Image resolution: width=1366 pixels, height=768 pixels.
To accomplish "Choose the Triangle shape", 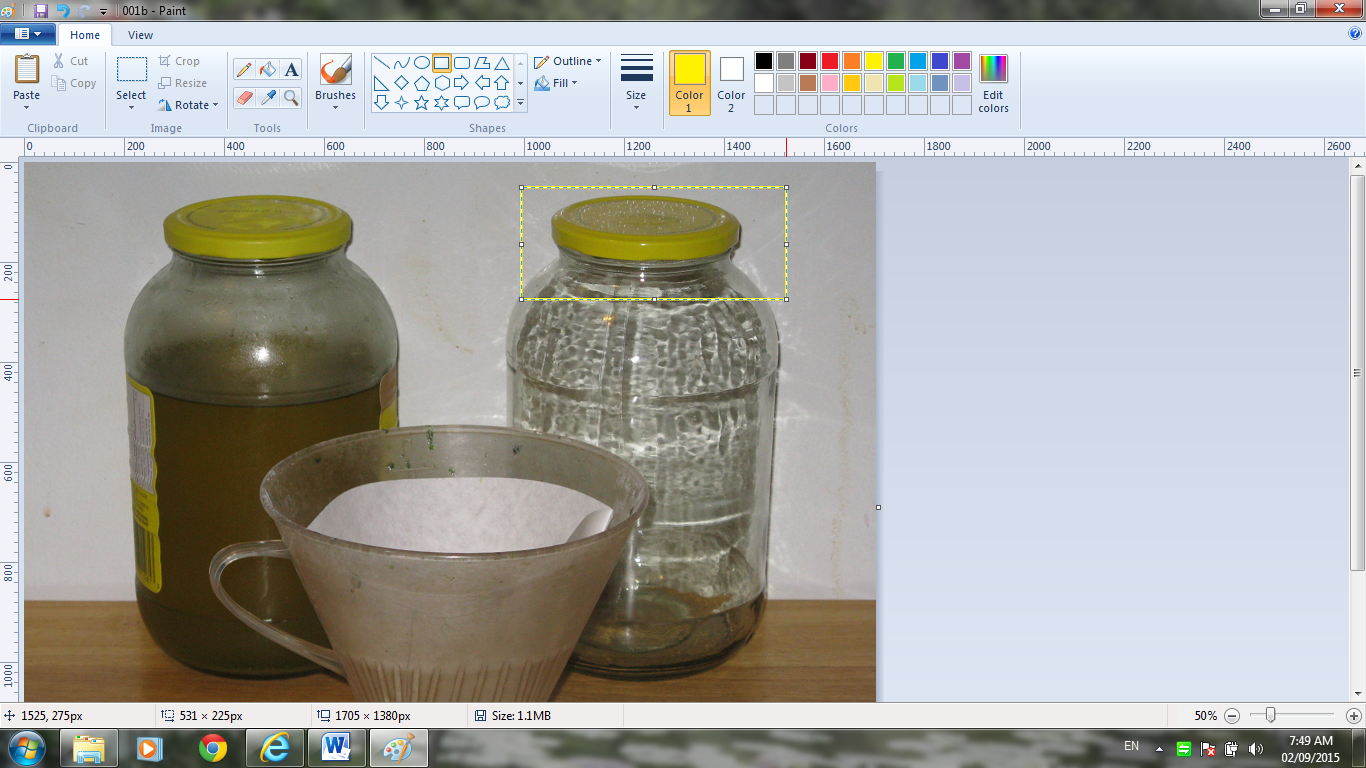I will click(x=501, y=63).
